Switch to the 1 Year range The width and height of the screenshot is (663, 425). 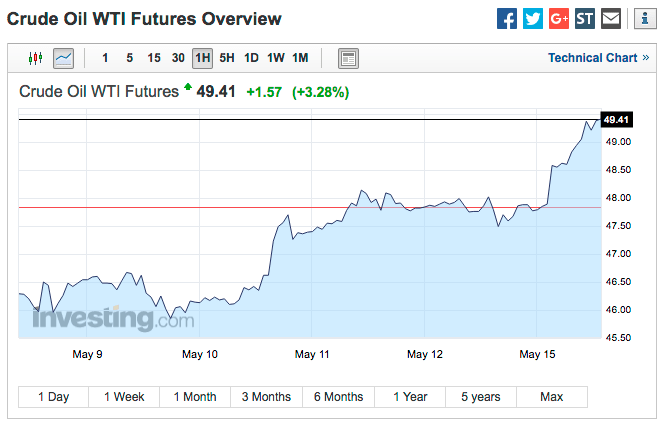(x=409, y=397)
